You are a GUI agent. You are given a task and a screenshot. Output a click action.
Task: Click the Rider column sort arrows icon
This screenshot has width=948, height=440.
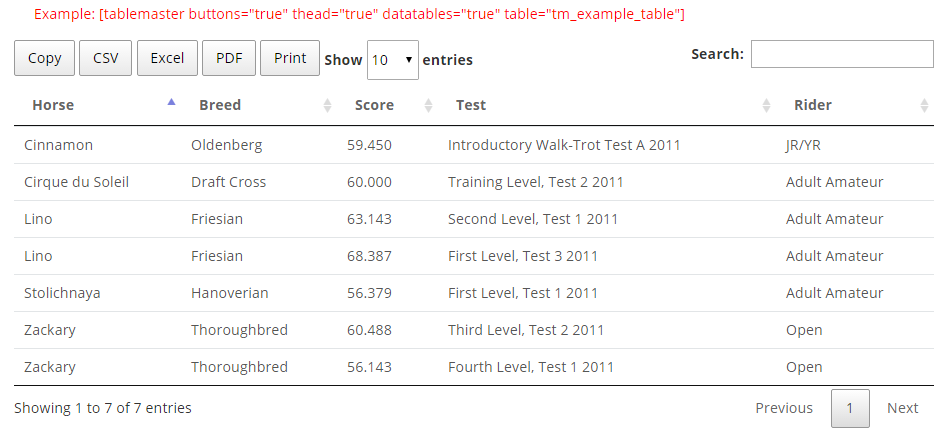pos(924,106)
